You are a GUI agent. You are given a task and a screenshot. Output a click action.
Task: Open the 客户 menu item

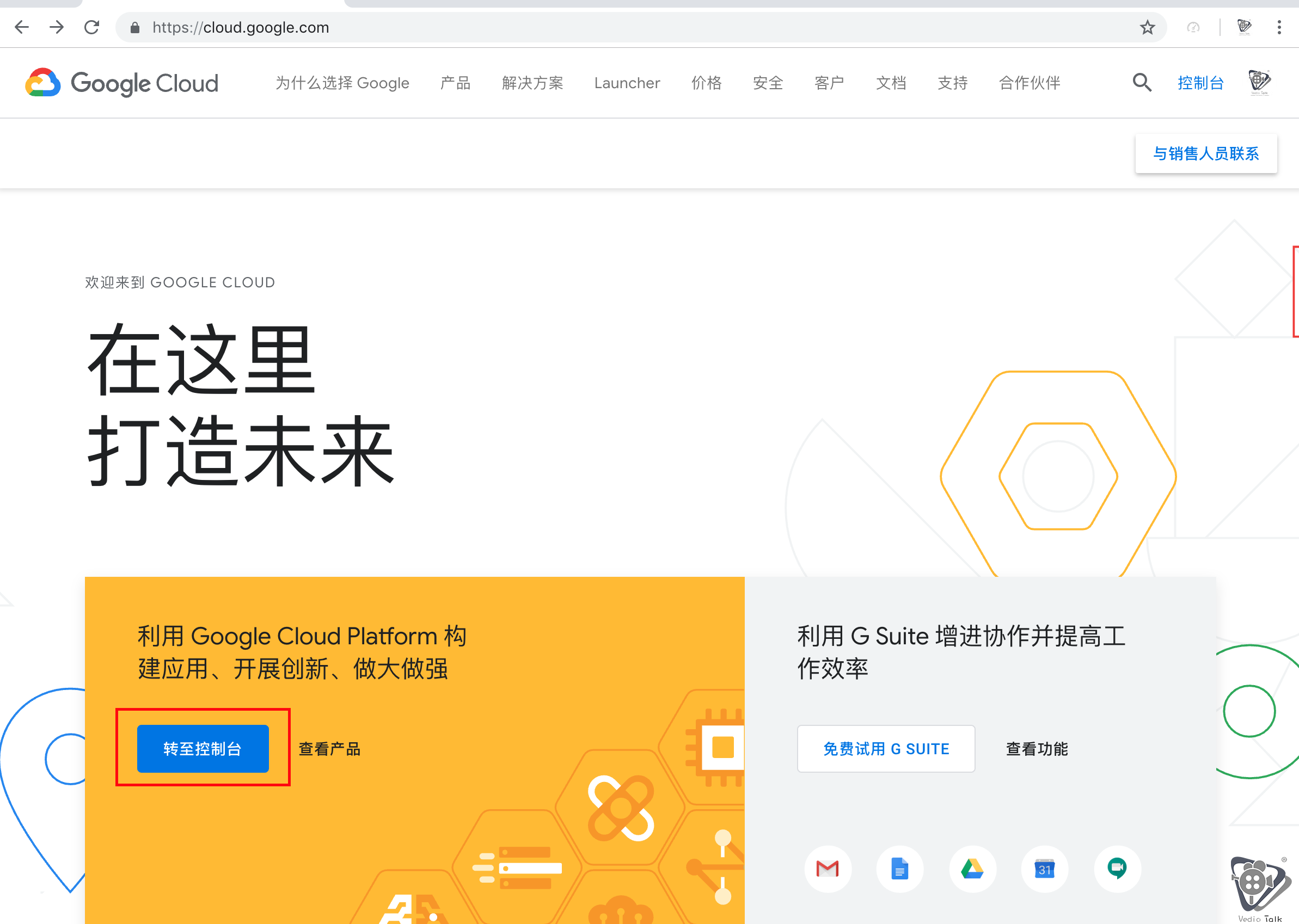[829, 83]
